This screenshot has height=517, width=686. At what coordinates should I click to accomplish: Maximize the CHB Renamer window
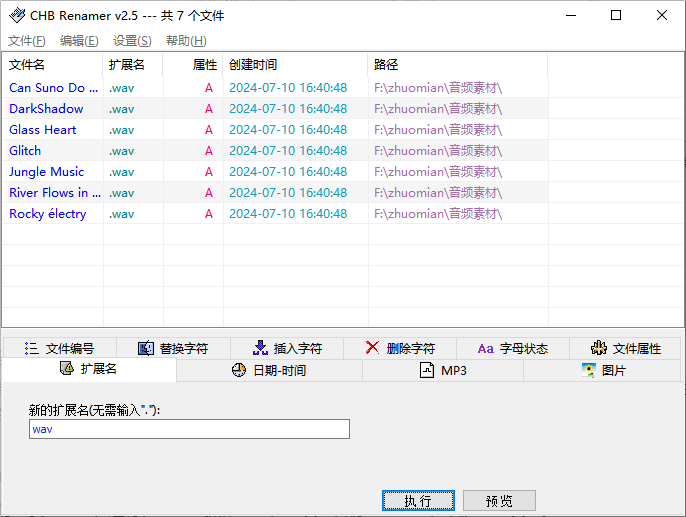tap(616, 15)
